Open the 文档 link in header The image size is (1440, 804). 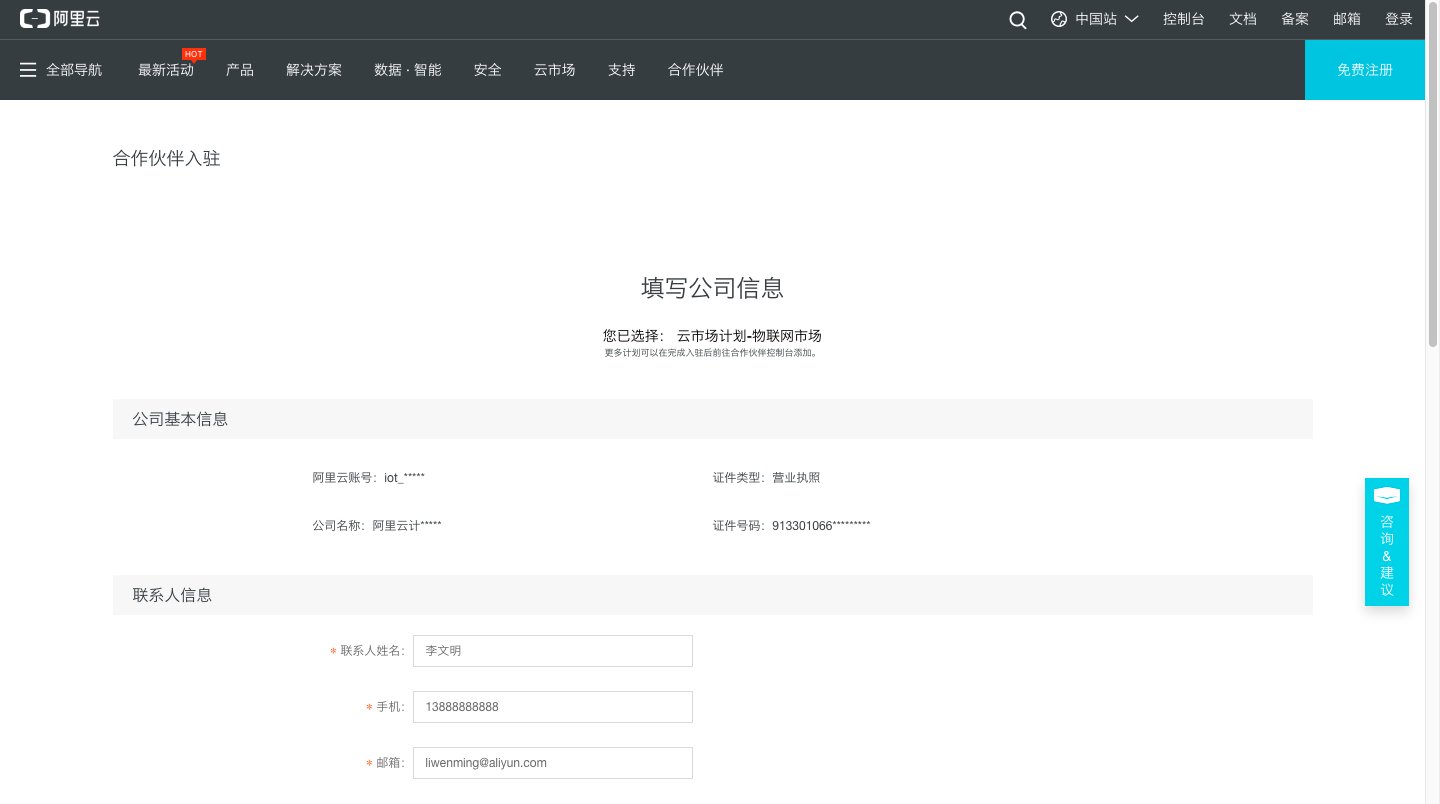(x=1242, y=19)
